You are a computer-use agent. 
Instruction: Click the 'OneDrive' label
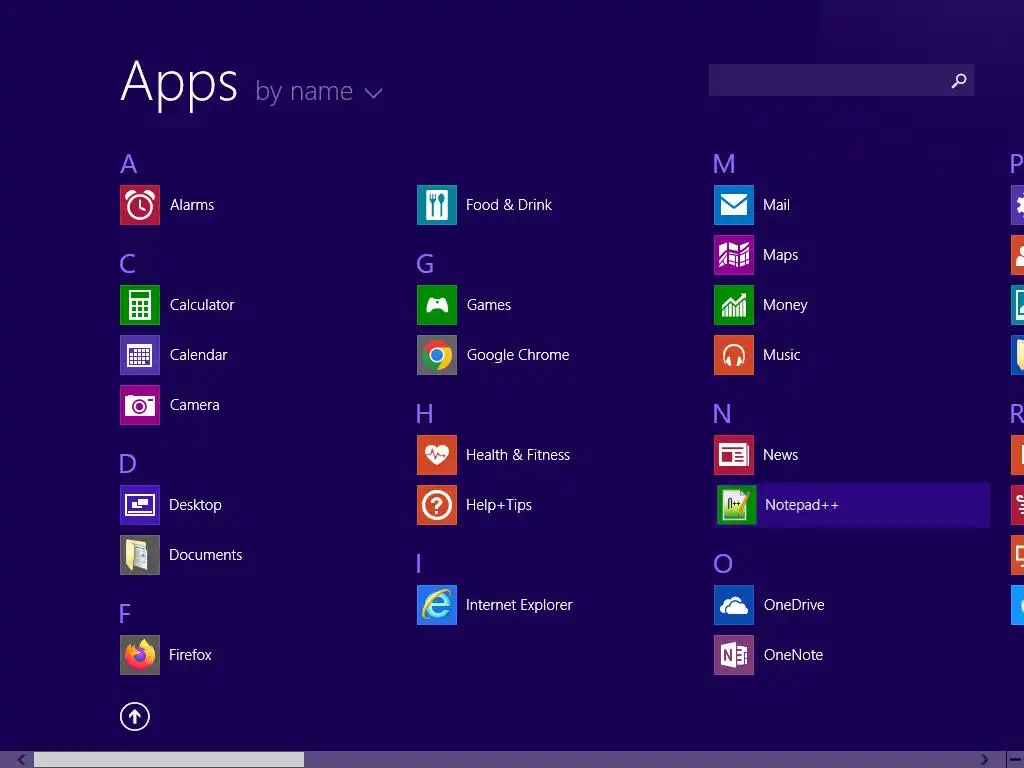[794, 605]
